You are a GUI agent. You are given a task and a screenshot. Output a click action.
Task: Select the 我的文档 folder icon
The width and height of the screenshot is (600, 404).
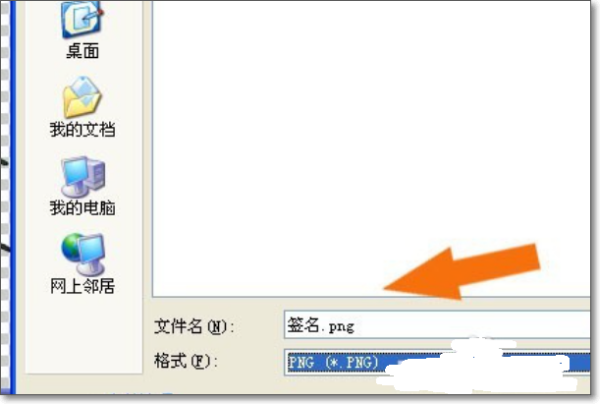[x=82, y=97]
